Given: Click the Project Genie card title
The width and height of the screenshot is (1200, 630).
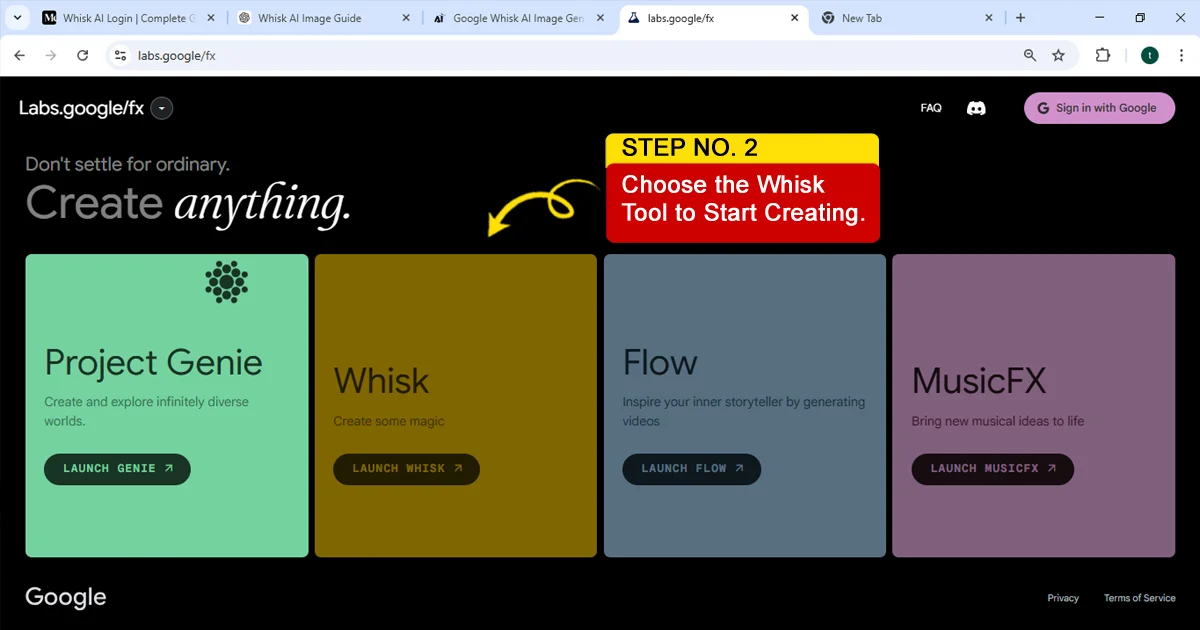Looking at the screenshot, I should pos(154,363).
